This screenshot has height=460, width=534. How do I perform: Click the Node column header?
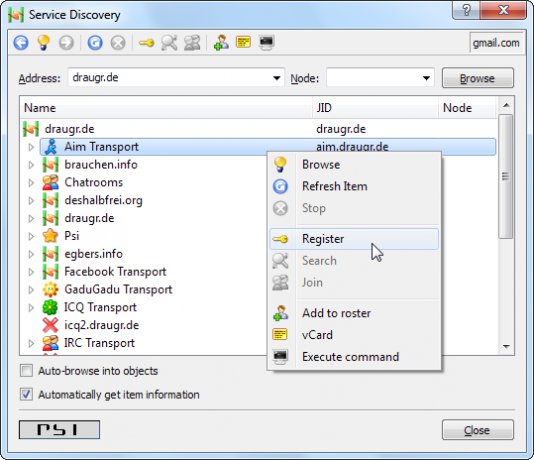(x=467, y=108)
